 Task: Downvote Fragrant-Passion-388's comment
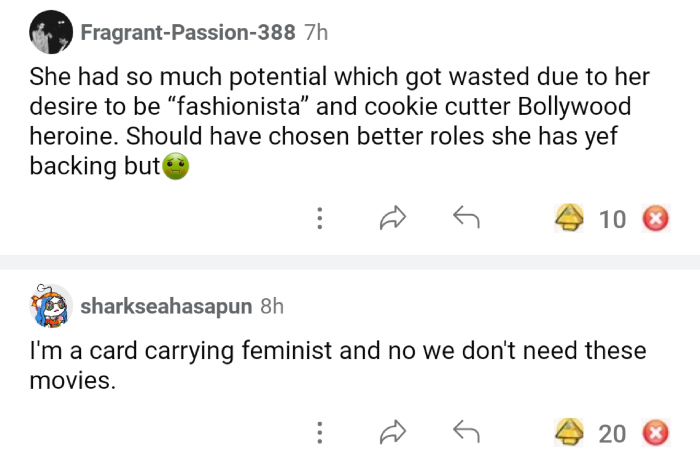pos(655,218)
